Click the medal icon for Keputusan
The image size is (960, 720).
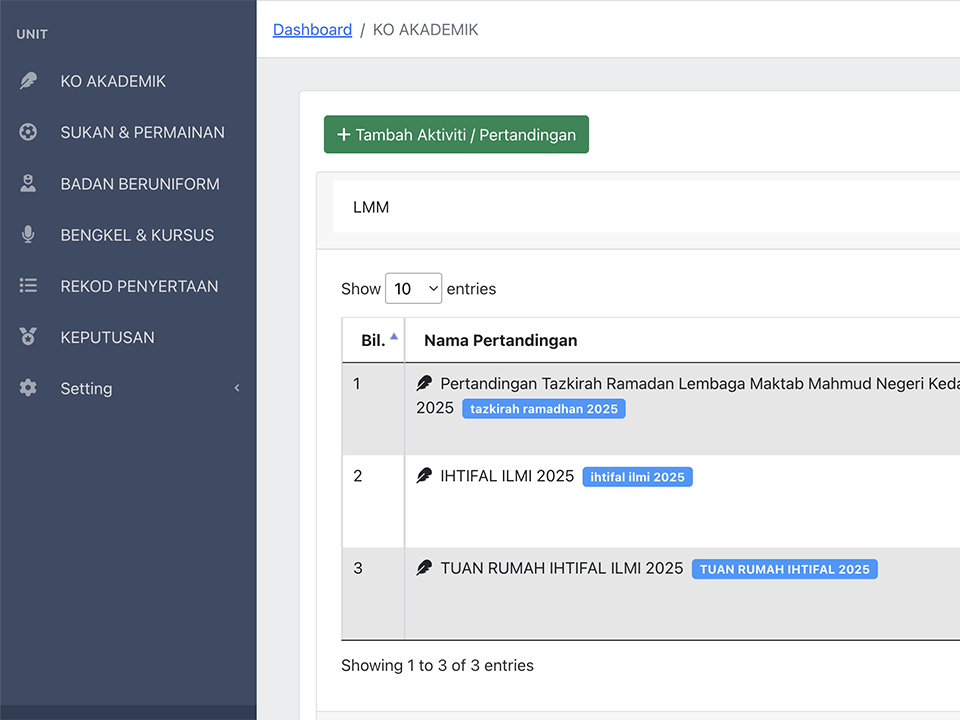28,337
